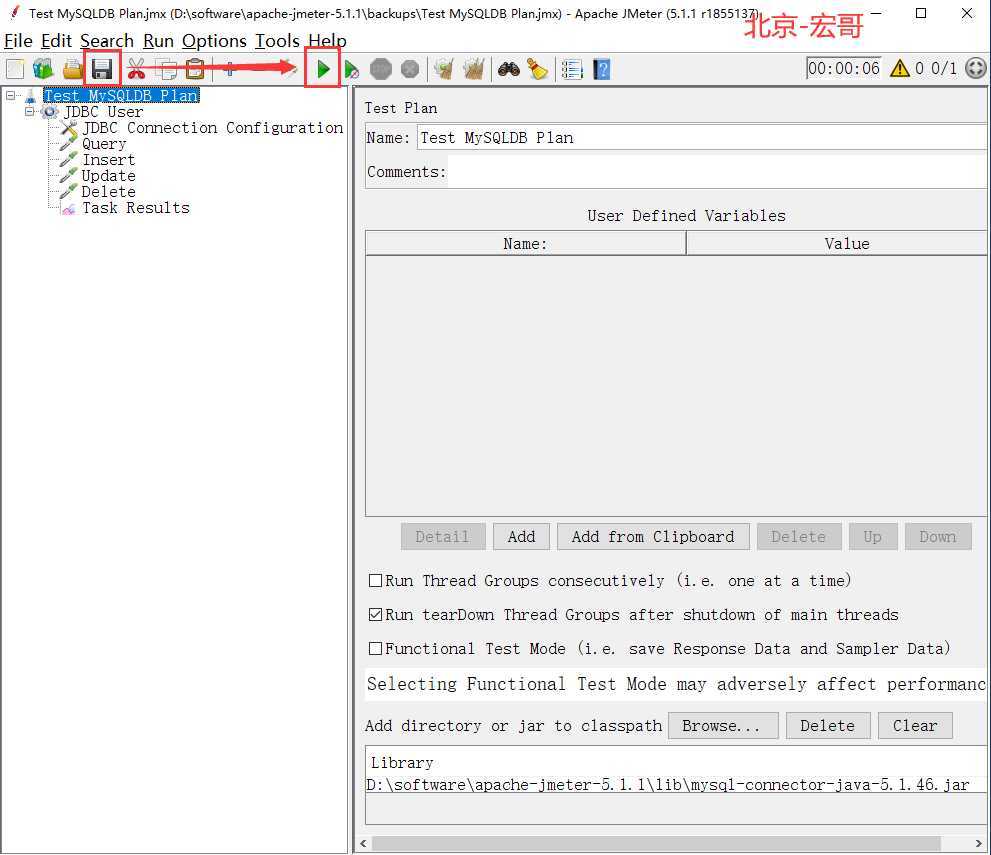Select the Task Results tree item

coord(136,209)
